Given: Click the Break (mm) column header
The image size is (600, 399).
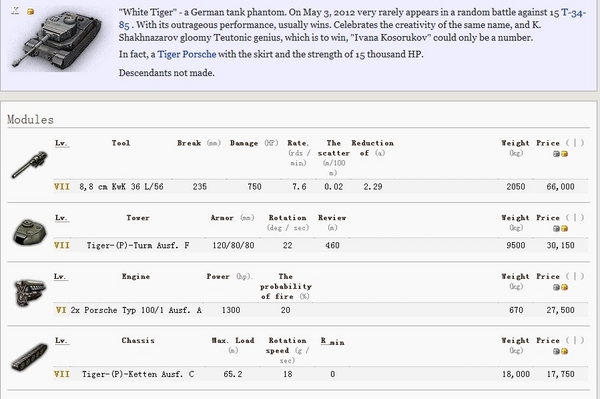Looking at the screenshot, I should click(199, 143).
